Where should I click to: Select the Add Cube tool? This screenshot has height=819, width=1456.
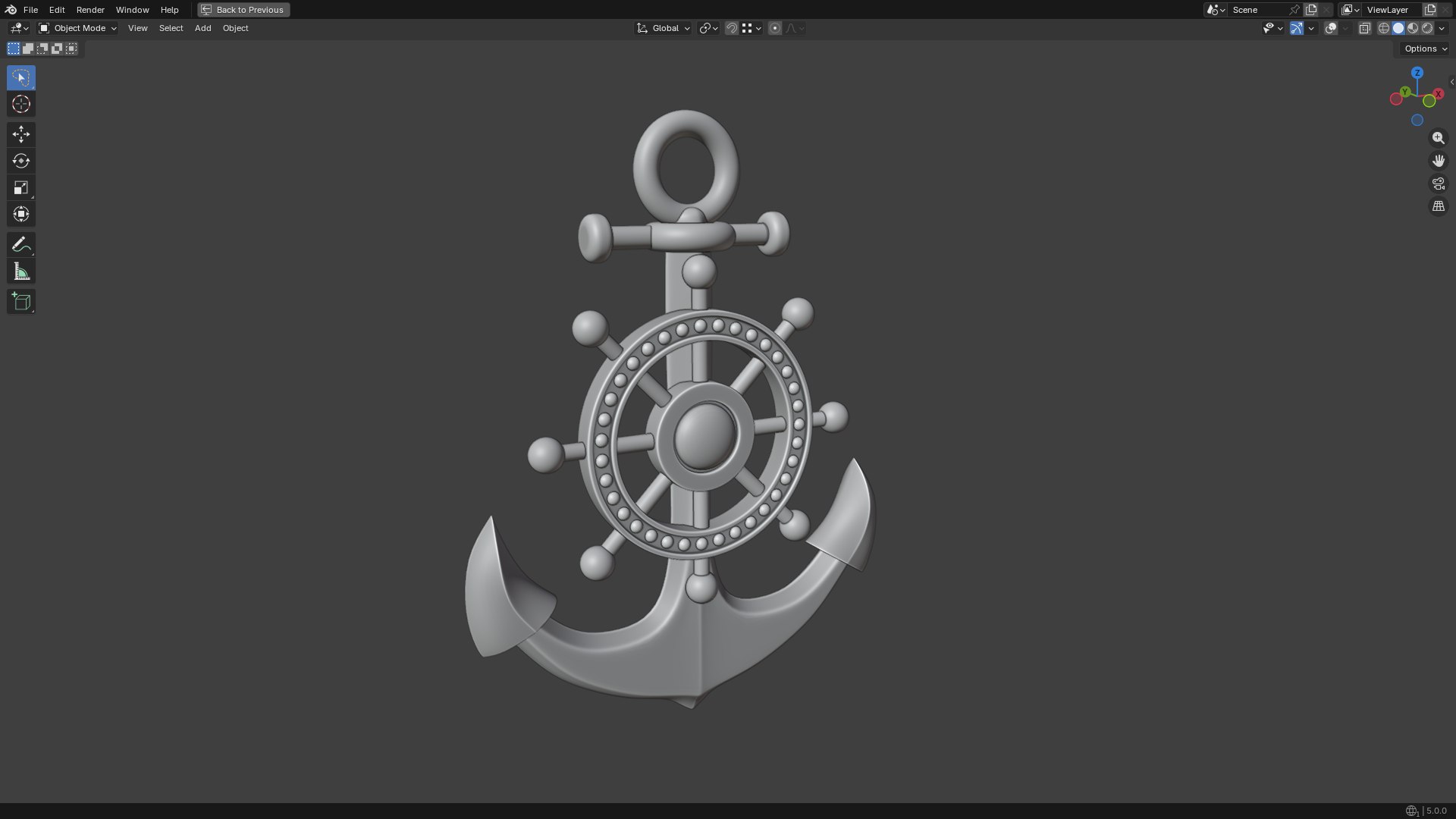coord(20,301)
